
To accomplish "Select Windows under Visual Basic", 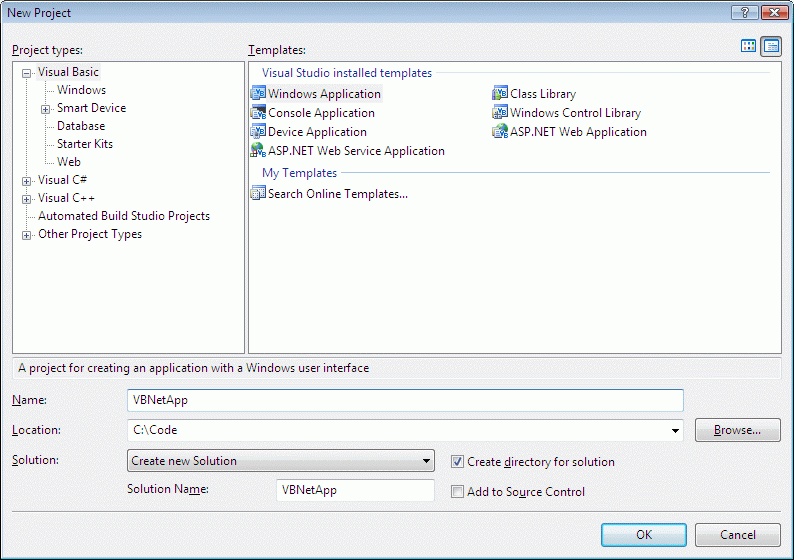I will [x=82, y=90].
